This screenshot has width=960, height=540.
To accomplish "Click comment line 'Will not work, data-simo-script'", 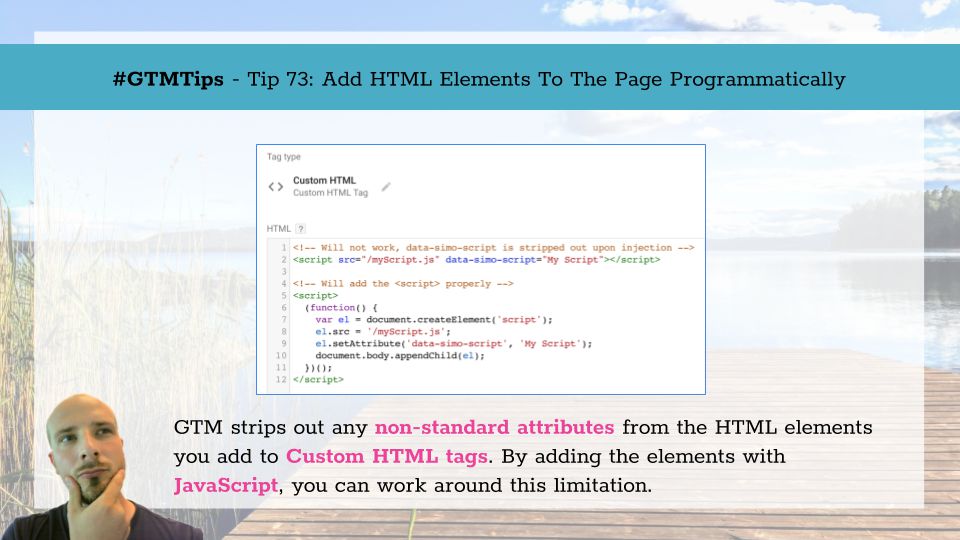I will [x=493, y=248].
